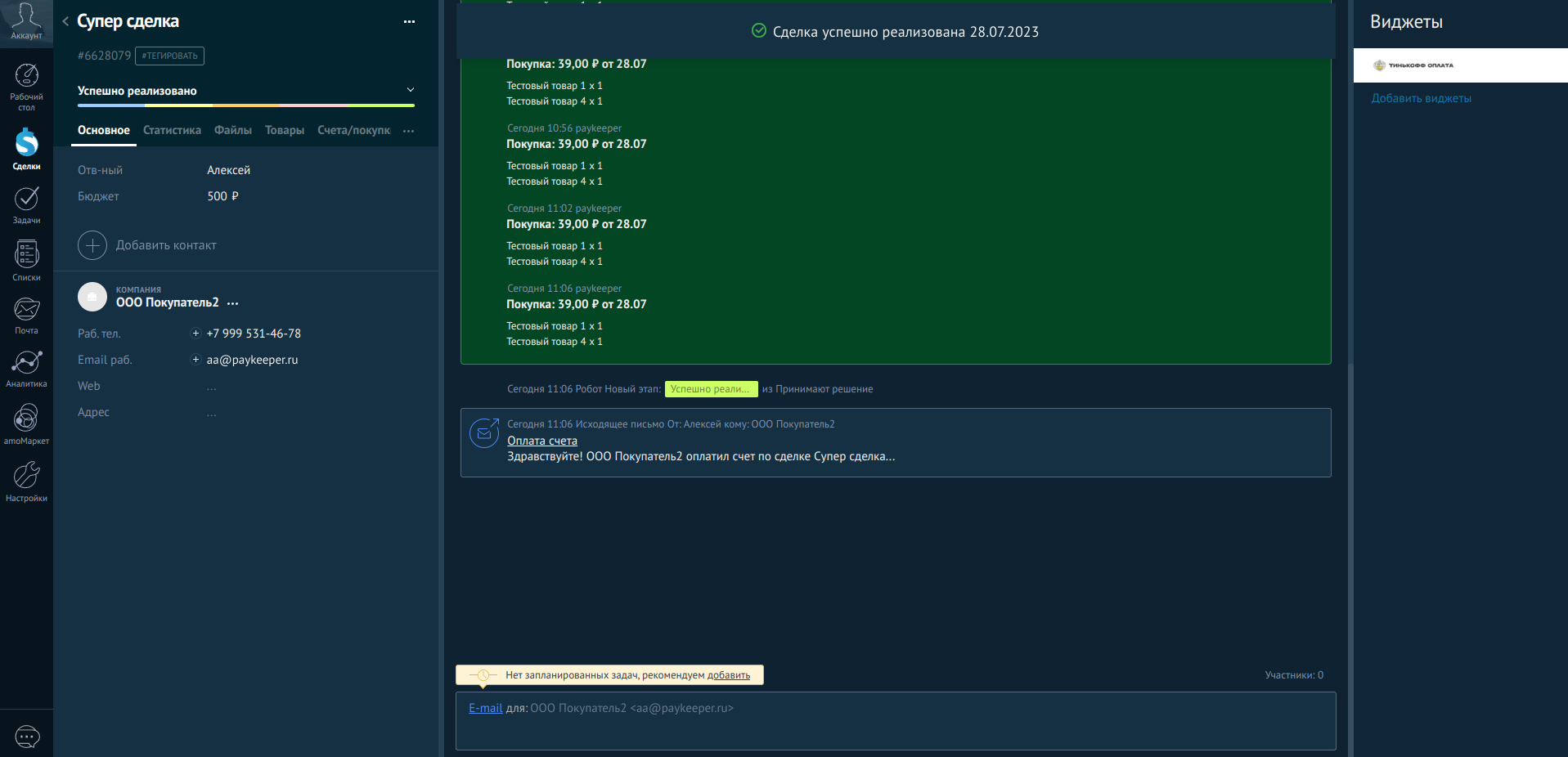Open the Задачи tasks section
Viewport: 1568px width, 757px height.
pyautogui.click(x=26, y=204)
